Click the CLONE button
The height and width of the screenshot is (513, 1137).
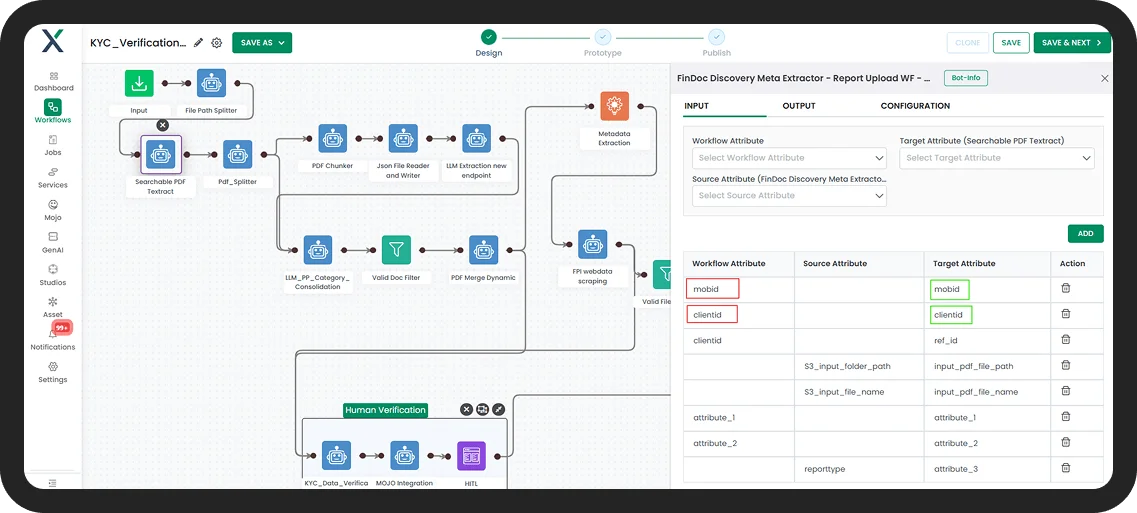pos(967,43)
